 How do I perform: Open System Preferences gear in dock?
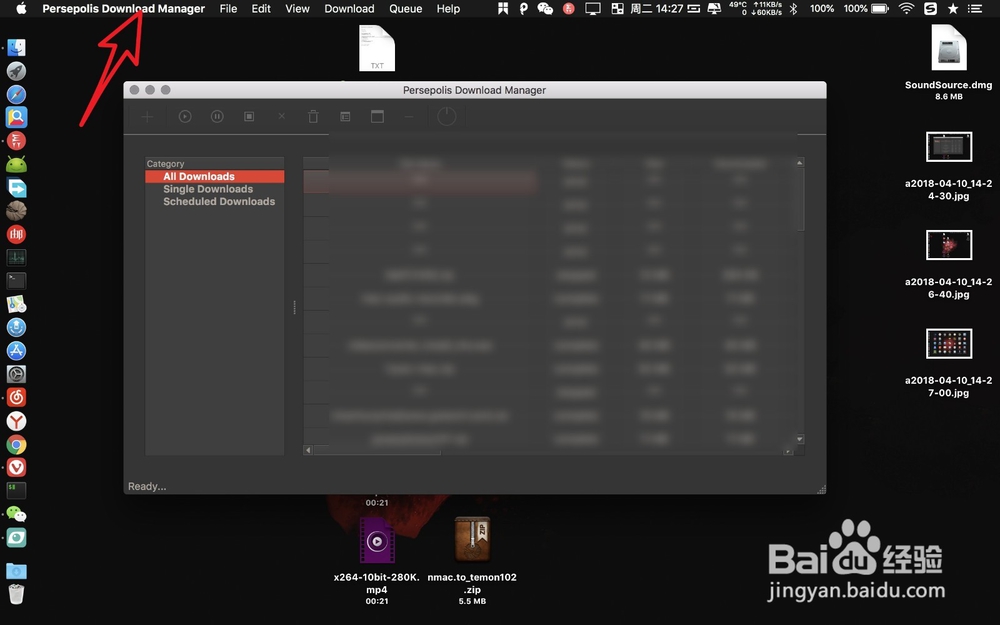click(16, 374)
